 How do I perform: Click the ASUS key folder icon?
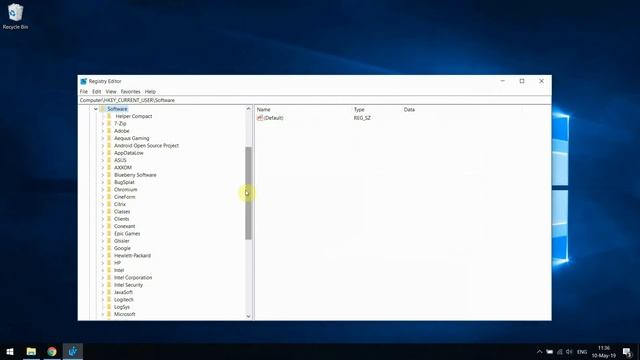(109, 160)
